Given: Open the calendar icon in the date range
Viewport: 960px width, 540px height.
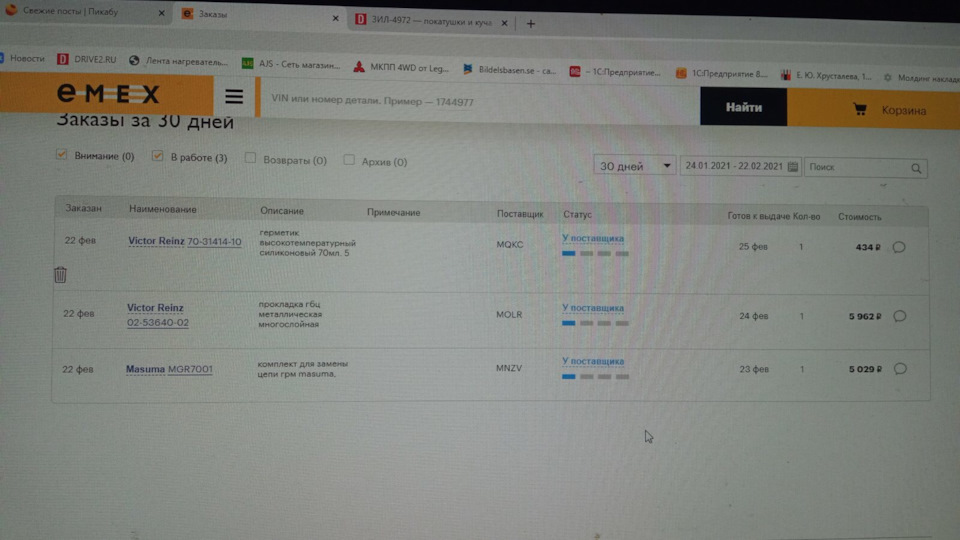Looking at the screenshot, I should 792,167.
